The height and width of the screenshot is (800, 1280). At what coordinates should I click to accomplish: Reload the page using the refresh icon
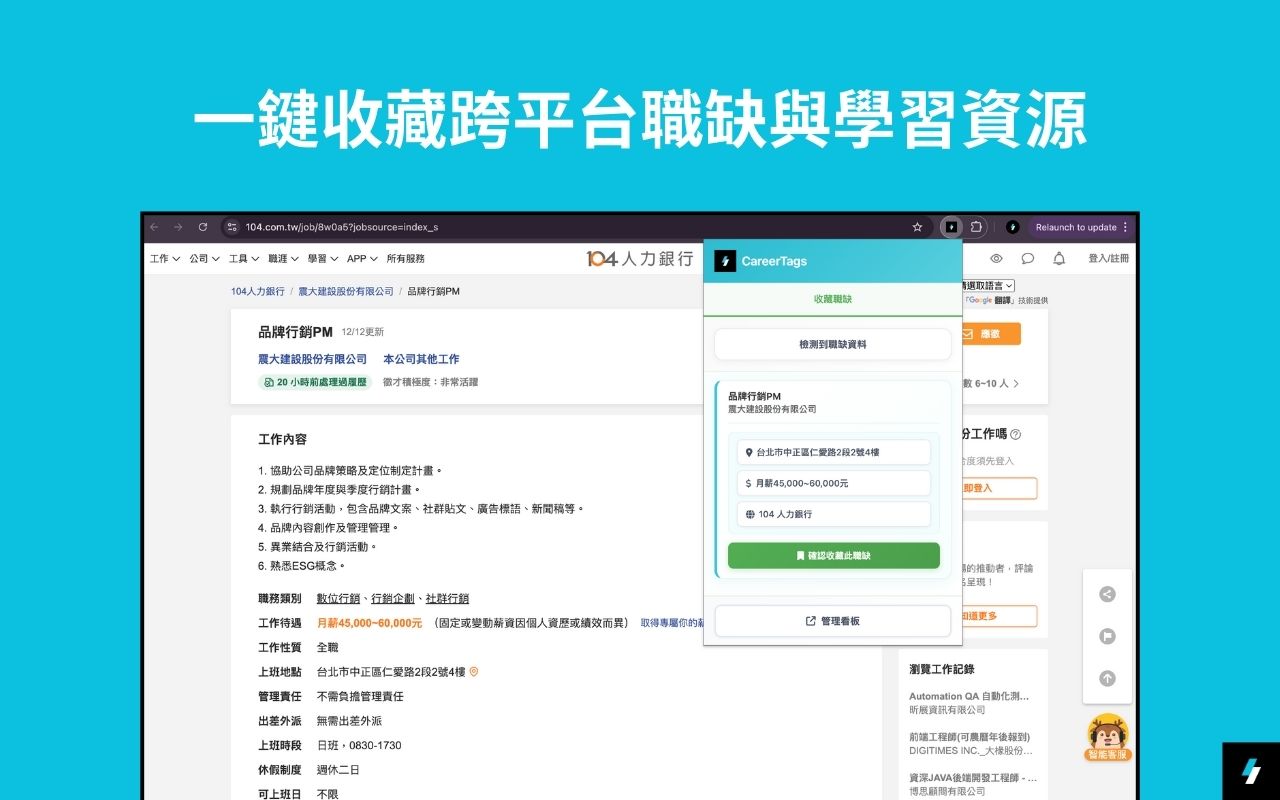coord(203,227)
